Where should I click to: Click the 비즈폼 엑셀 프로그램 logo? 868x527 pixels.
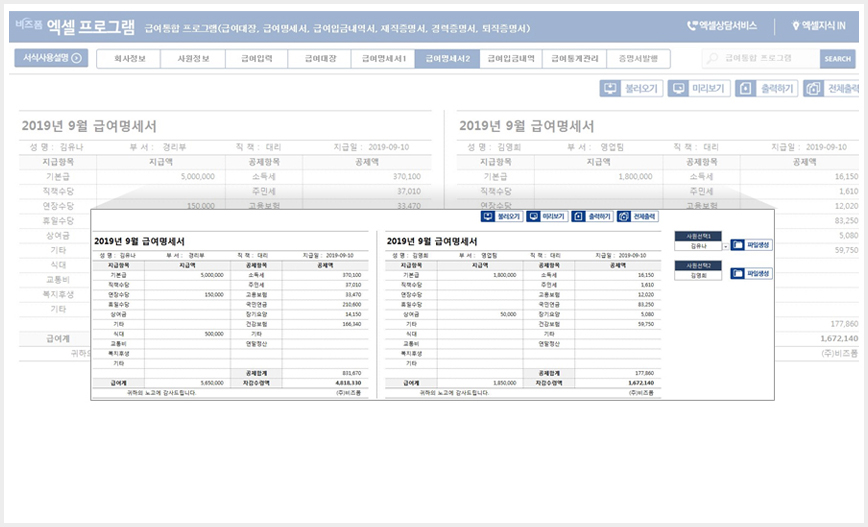click(75, 25)
